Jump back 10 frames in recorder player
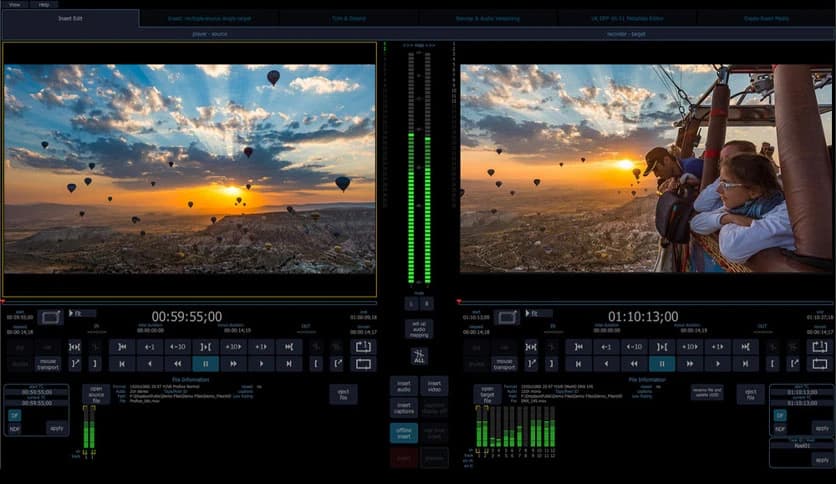 point(634,346)
